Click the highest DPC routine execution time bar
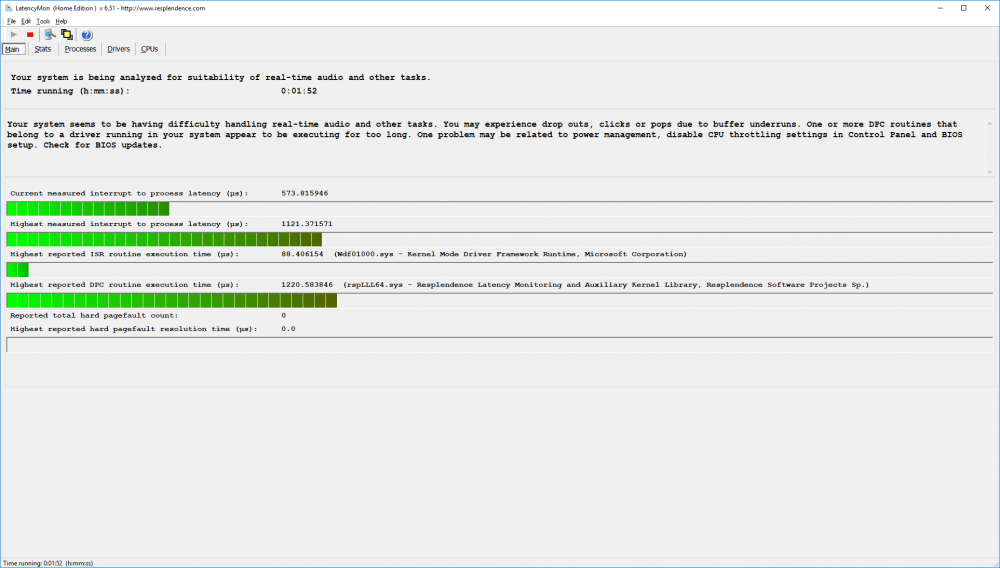The width and height of the screenshot is (1000, 568). [499, 300]
